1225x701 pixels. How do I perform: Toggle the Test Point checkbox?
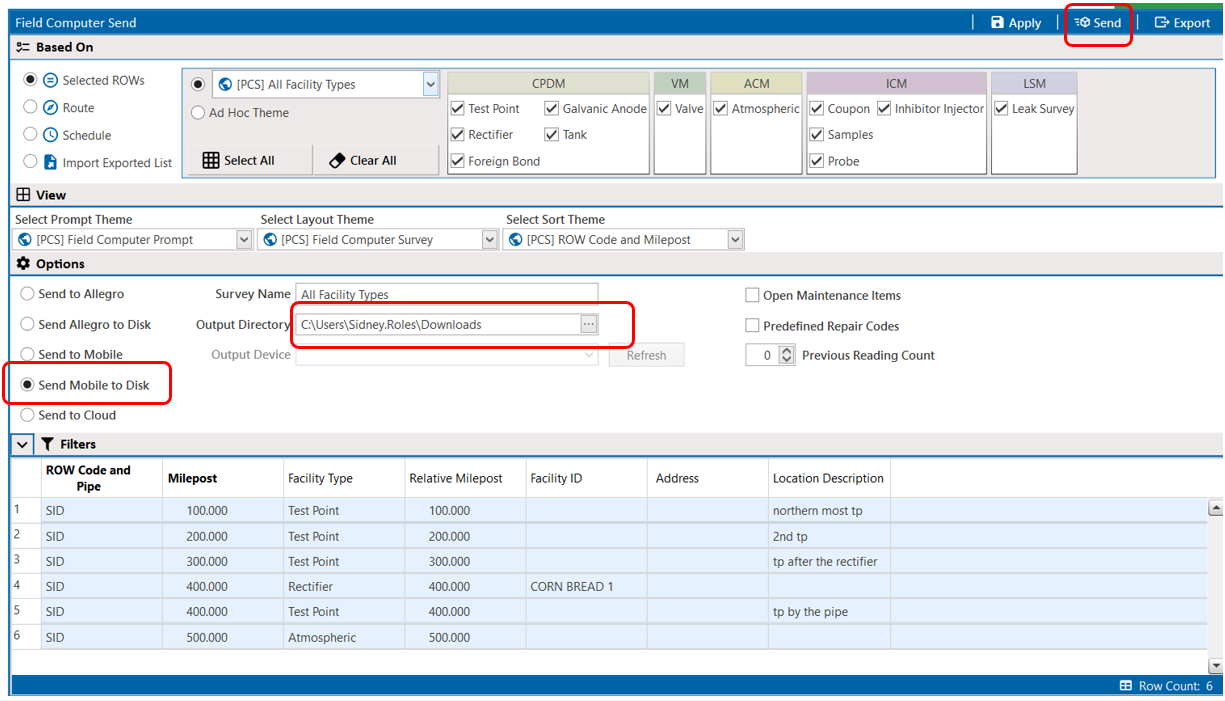tap(457, 108)
